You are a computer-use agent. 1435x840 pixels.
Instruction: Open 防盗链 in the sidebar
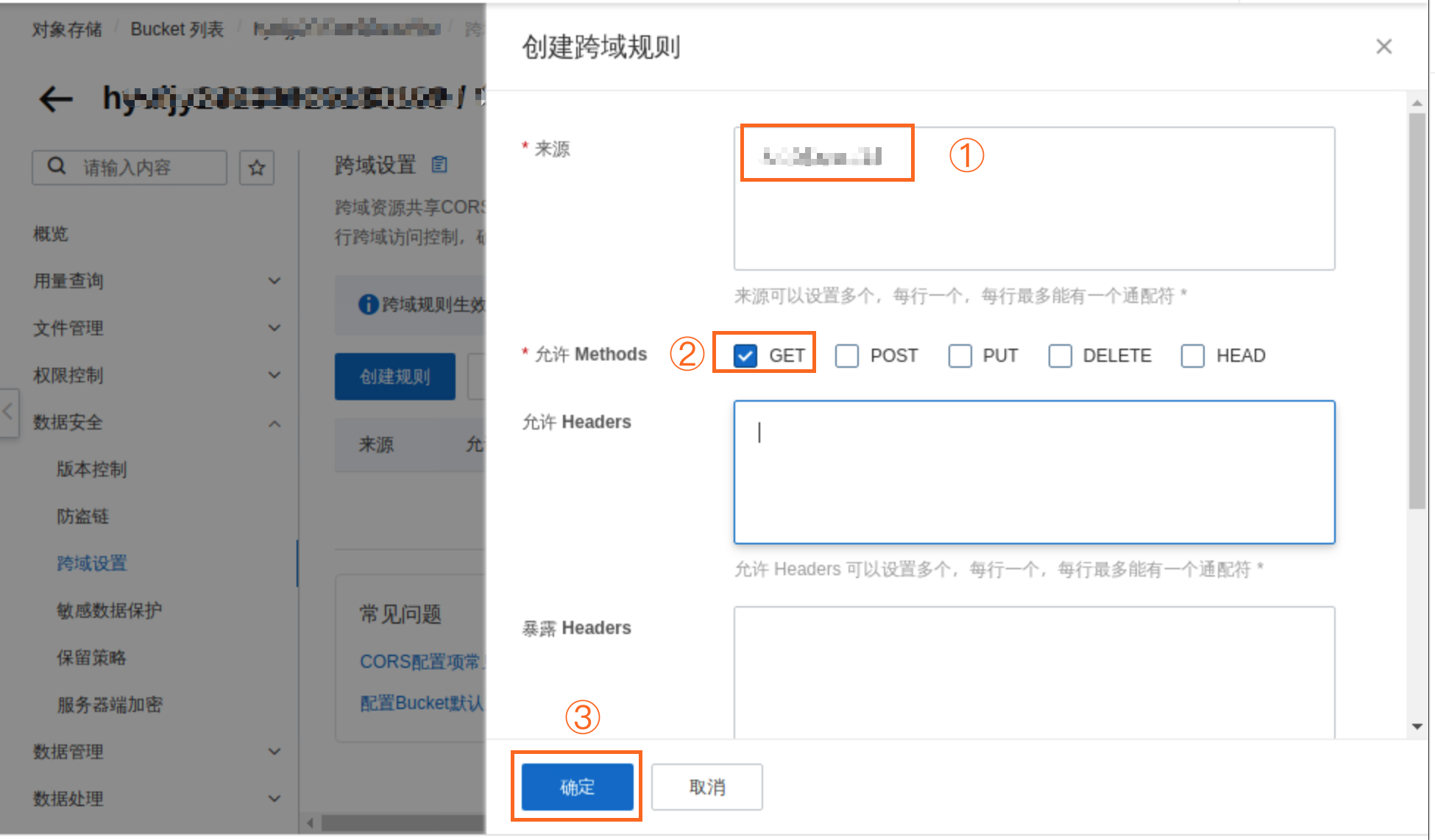coord(83,516)
